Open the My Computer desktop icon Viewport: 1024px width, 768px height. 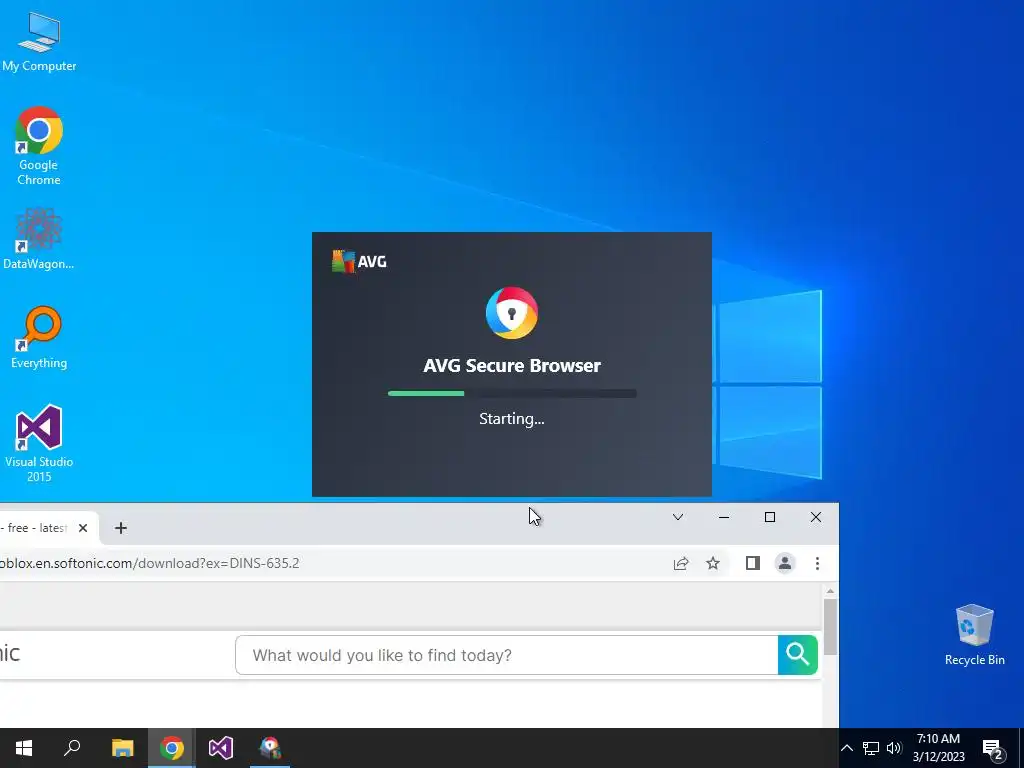[x=39, y=41]
